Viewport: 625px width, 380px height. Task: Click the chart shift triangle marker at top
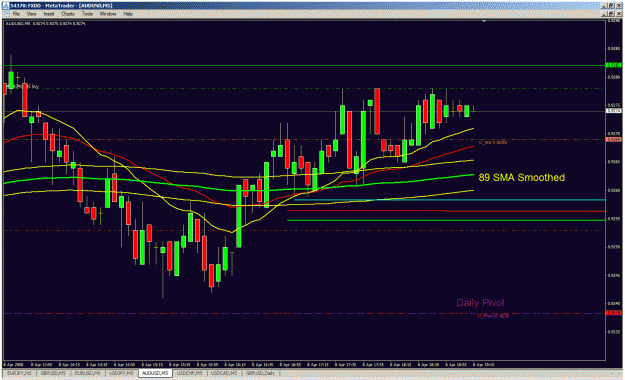(484, 21)
